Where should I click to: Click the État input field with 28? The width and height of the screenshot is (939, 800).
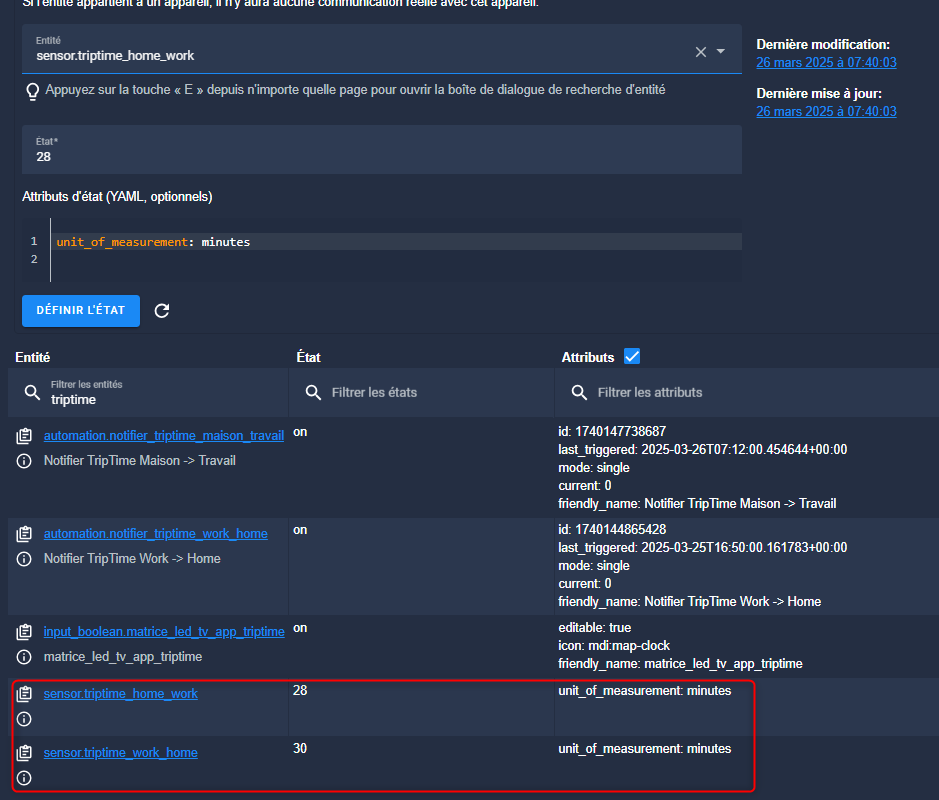tap(382, 150)
